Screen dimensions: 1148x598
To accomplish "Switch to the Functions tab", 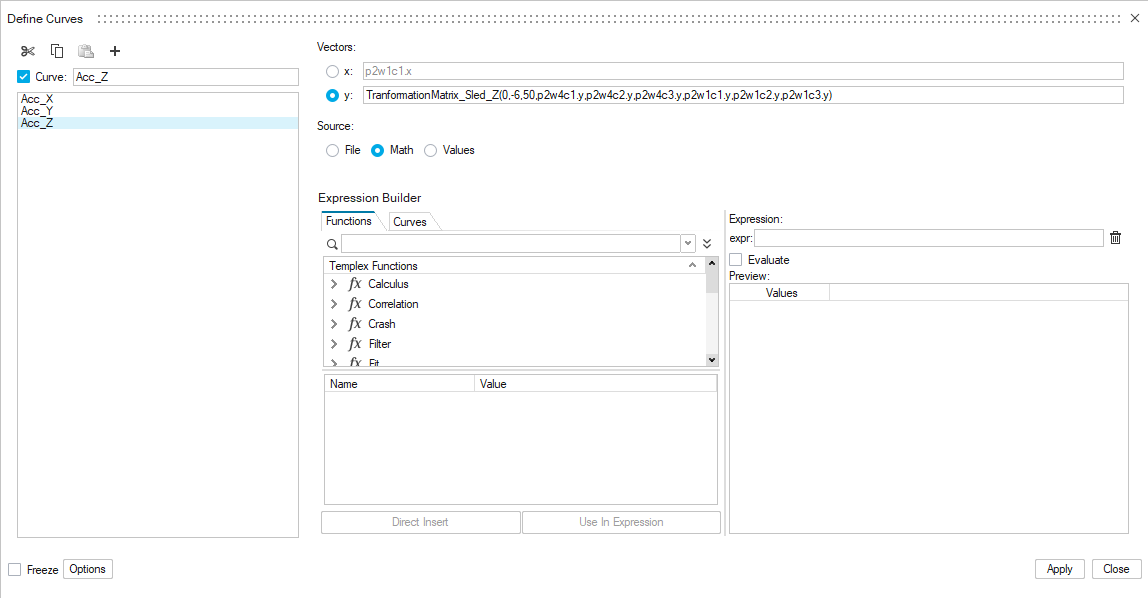I will coord(348,221).
